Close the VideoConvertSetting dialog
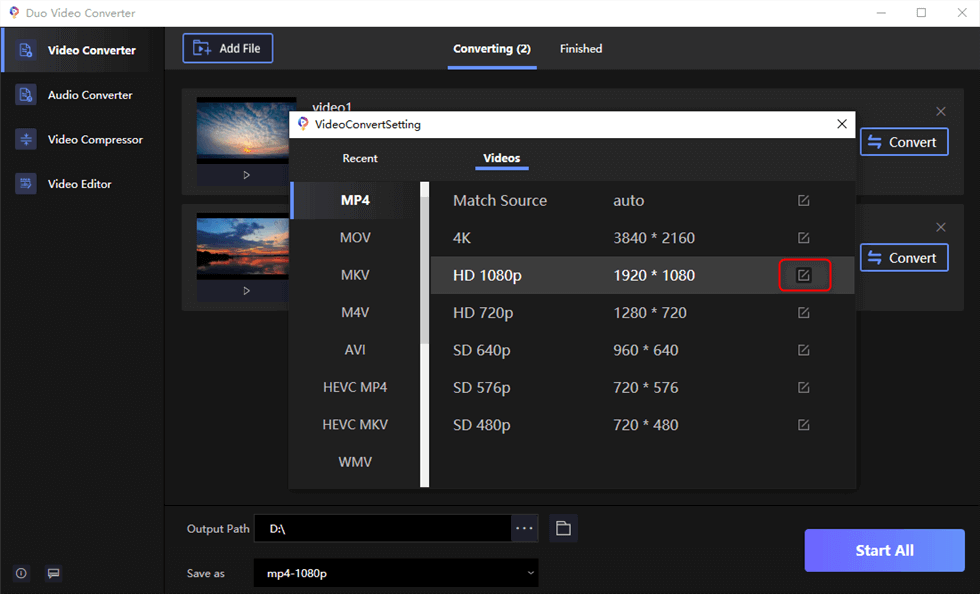This screenshot has height=594, width=980. (842, 124)
